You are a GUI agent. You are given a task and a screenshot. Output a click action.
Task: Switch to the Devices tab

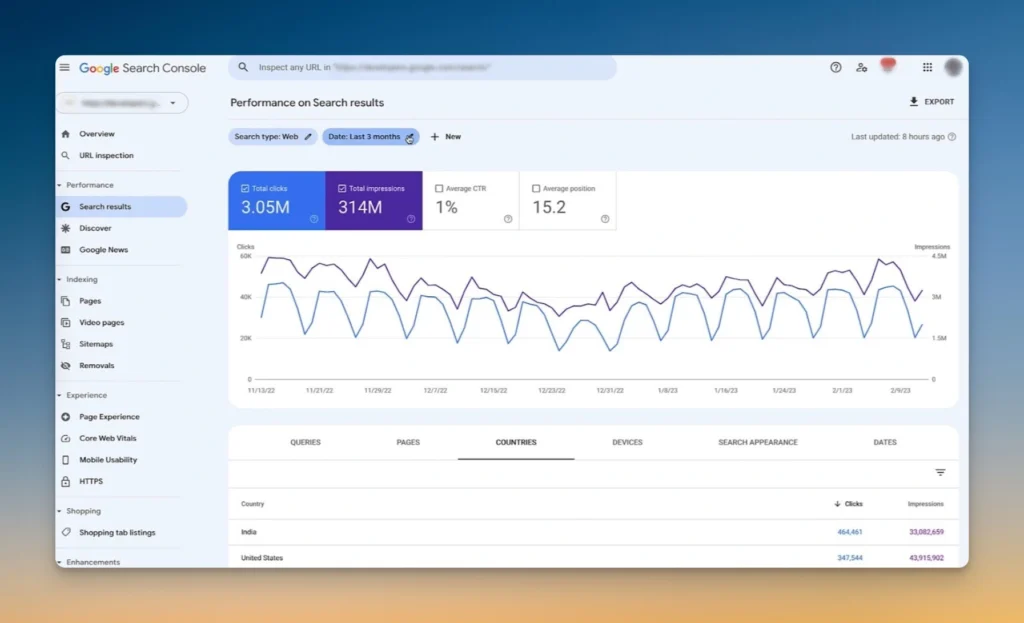[626, 442]
